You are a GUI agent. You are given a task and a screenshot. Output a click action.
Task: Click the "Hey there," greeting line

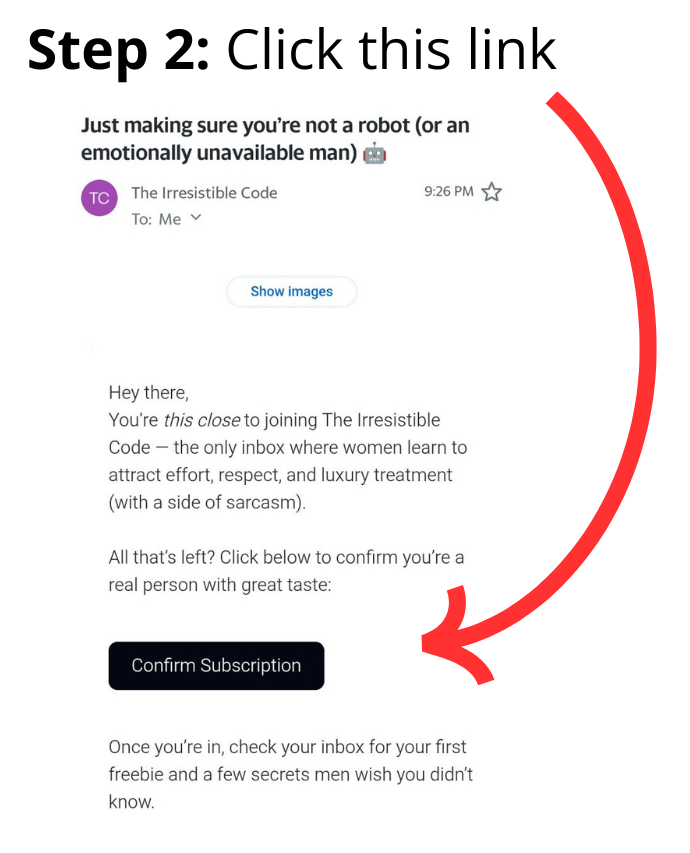click(x=148, y=393)
